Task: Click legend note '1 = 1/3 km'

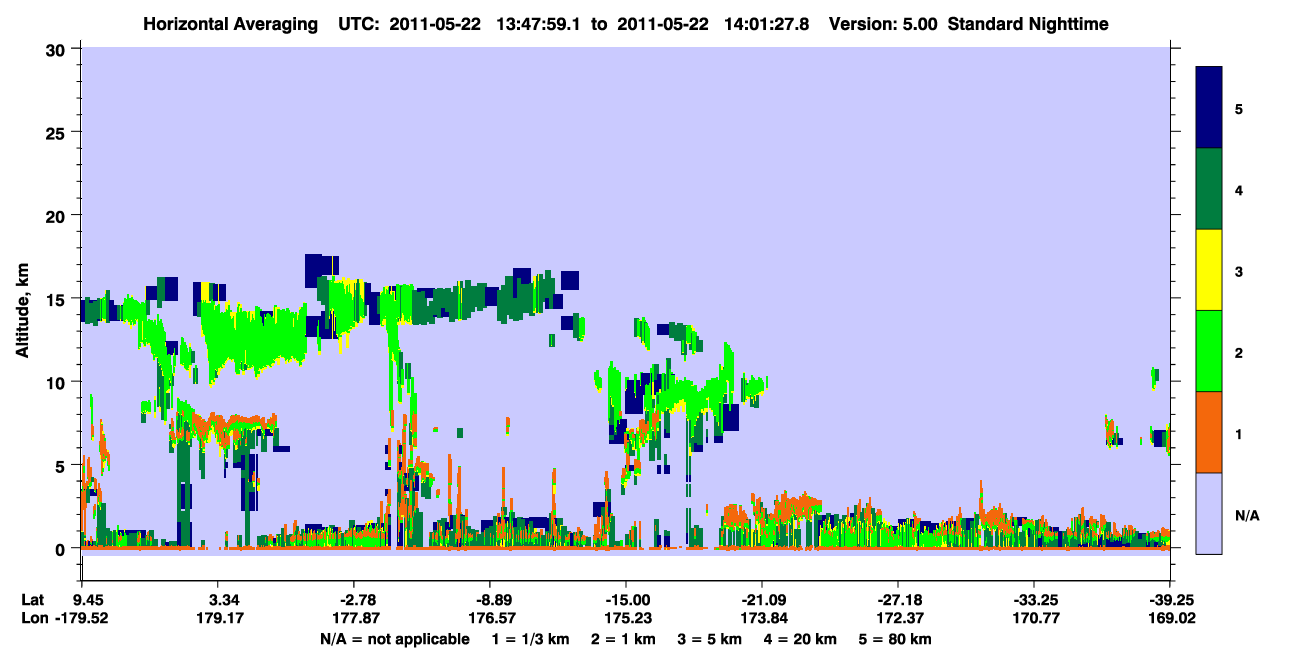Action: coord(531,639)
